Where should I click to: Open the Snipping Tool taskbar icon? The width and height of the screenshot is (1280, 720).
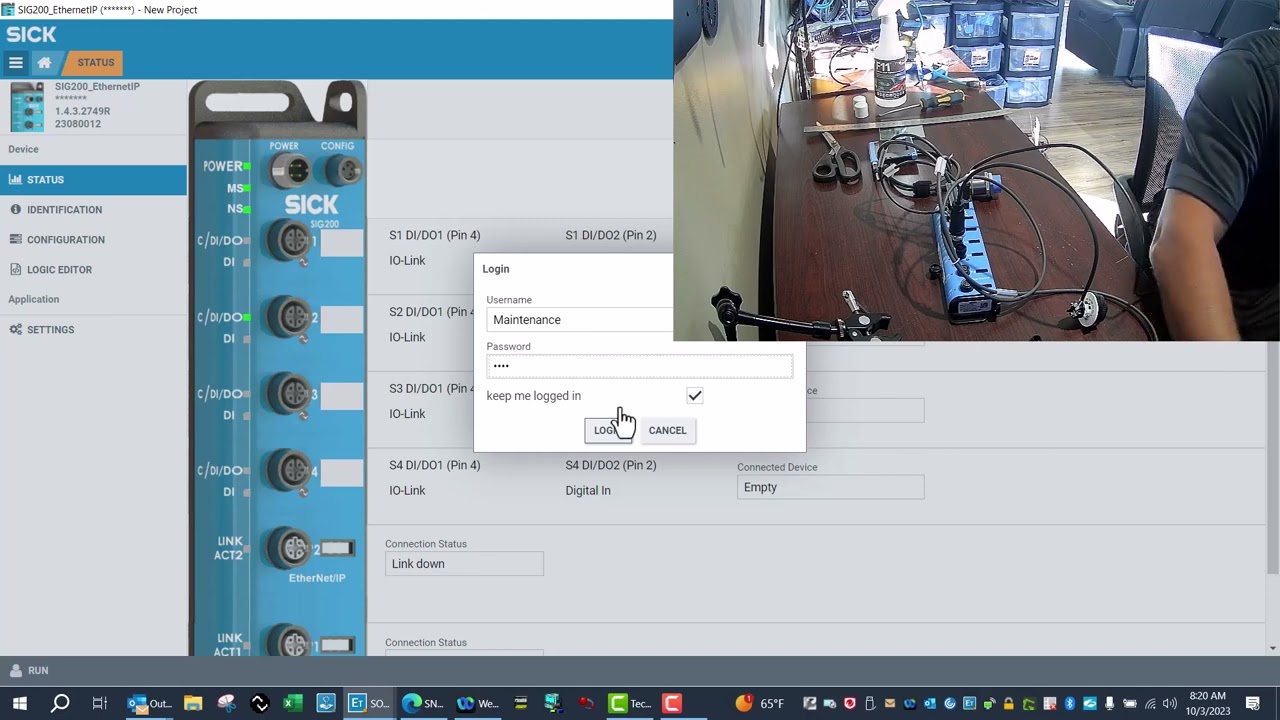pos(226,703)
